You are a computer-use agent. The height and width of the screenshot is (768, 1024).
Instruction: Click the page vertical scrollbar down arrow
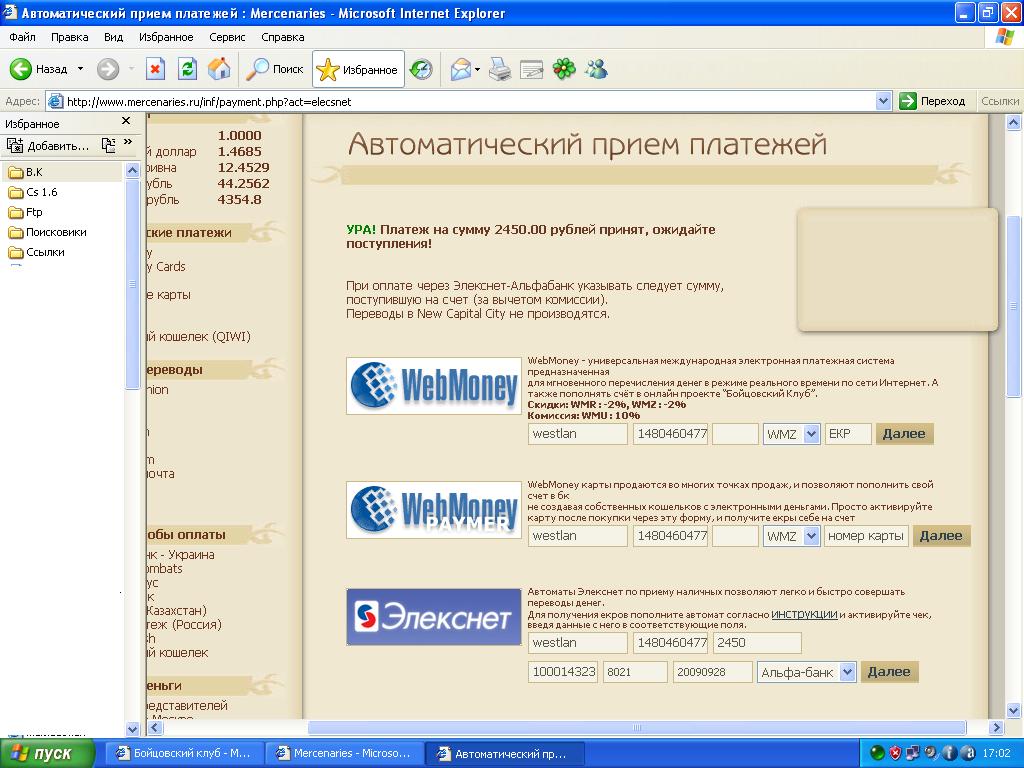tap(1014, 711)
